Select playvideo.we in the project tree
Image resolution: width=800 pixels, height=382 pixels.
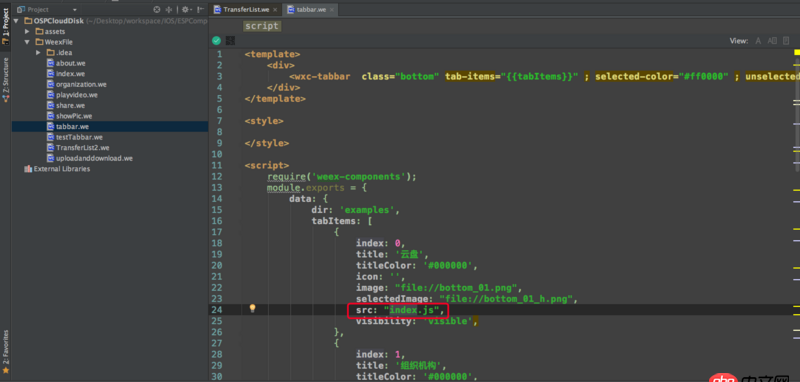[x=77, y=95]
